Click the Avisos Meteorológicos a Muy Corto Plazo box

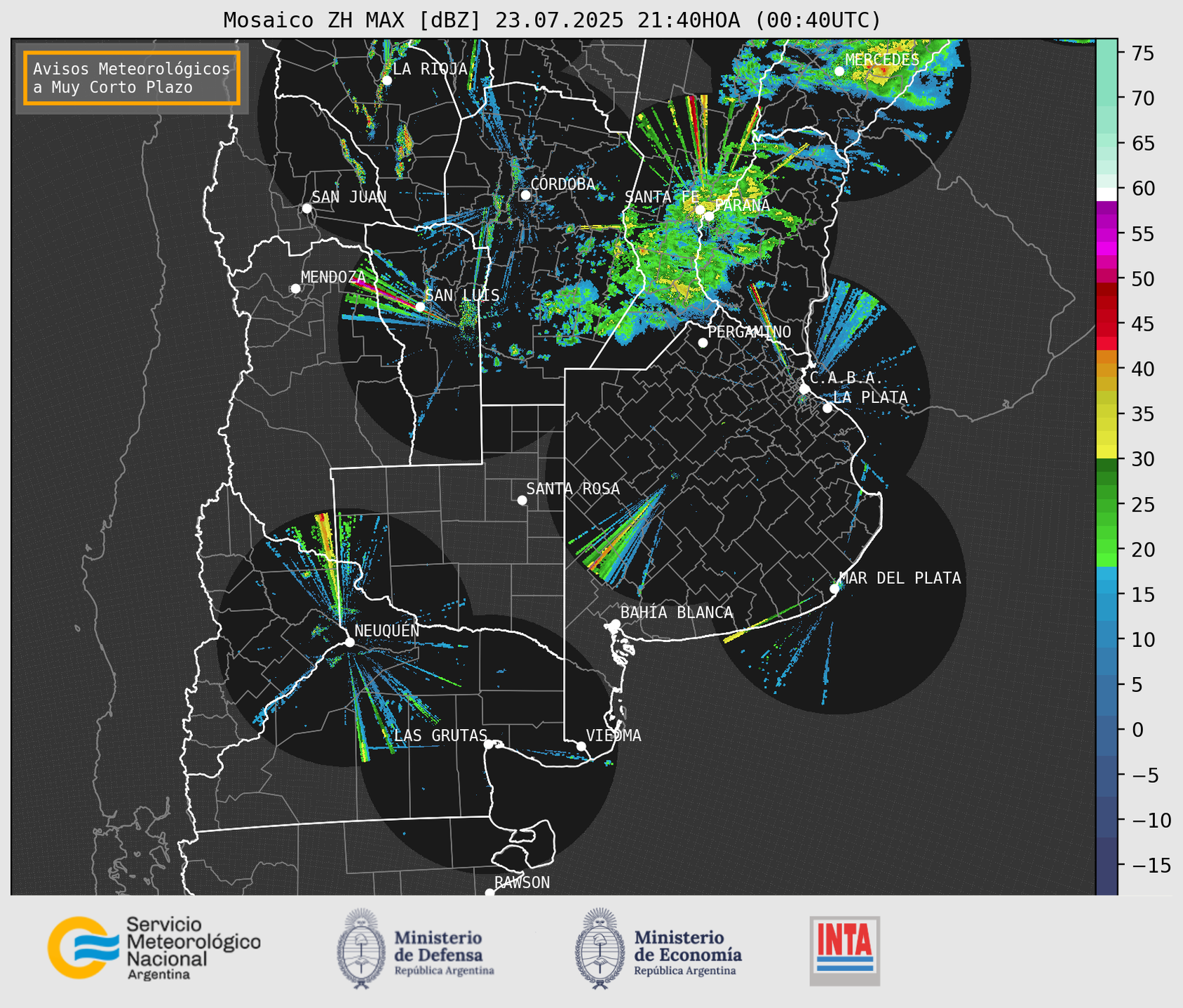[x=132, y=78]
